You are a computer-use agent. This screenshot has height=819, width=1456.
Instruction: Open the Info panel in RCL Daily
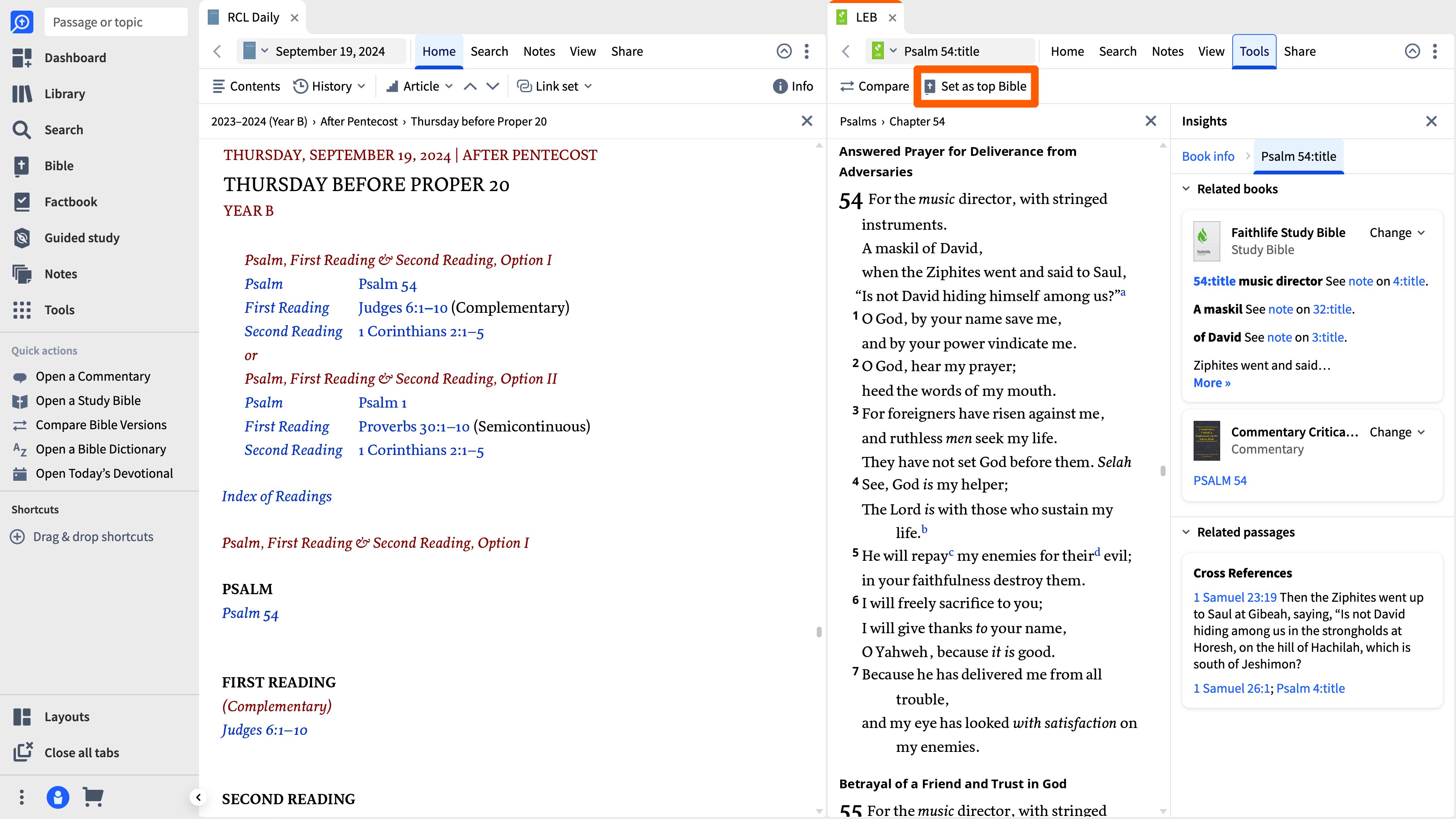[x=793, y=86]
